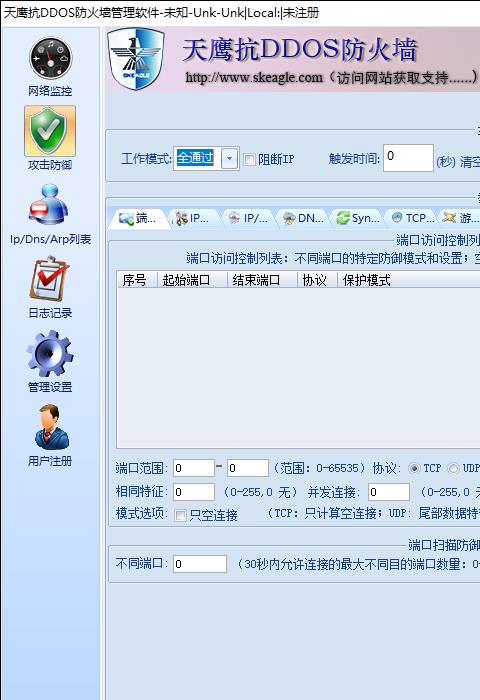Screen dimensions: 480x700
Task: Toggle the 只空连接 checkbox
Action: [x=180, y=516]
